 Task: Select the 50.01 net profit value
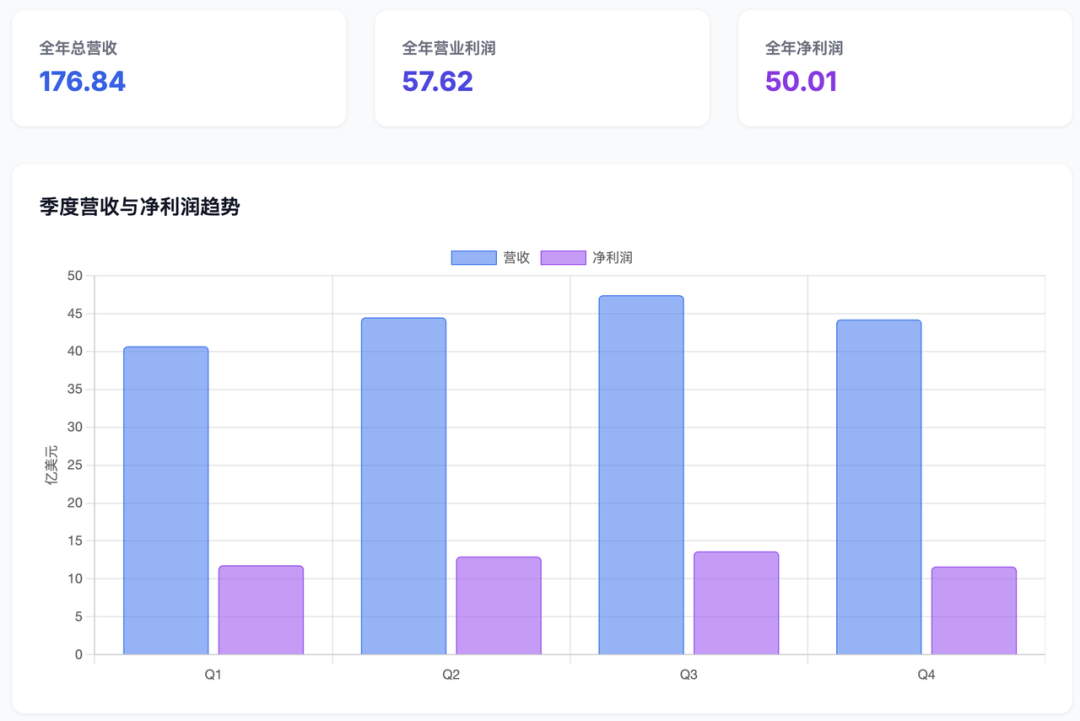[x=801, y=82]
